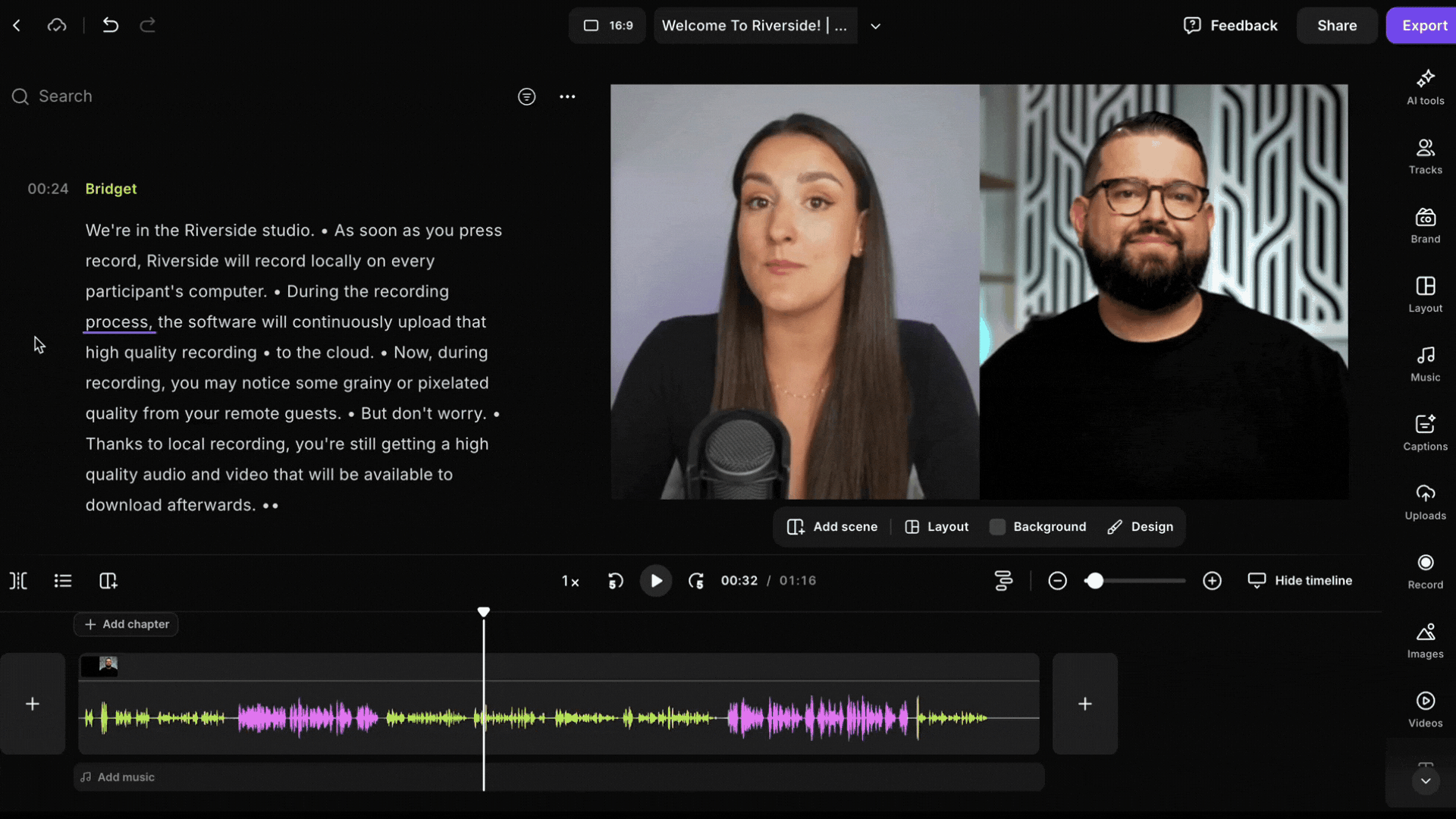Click the Welcome To Riverside project title
The height and width of the screenshot is (819, 1456).
tap(755, 26)
